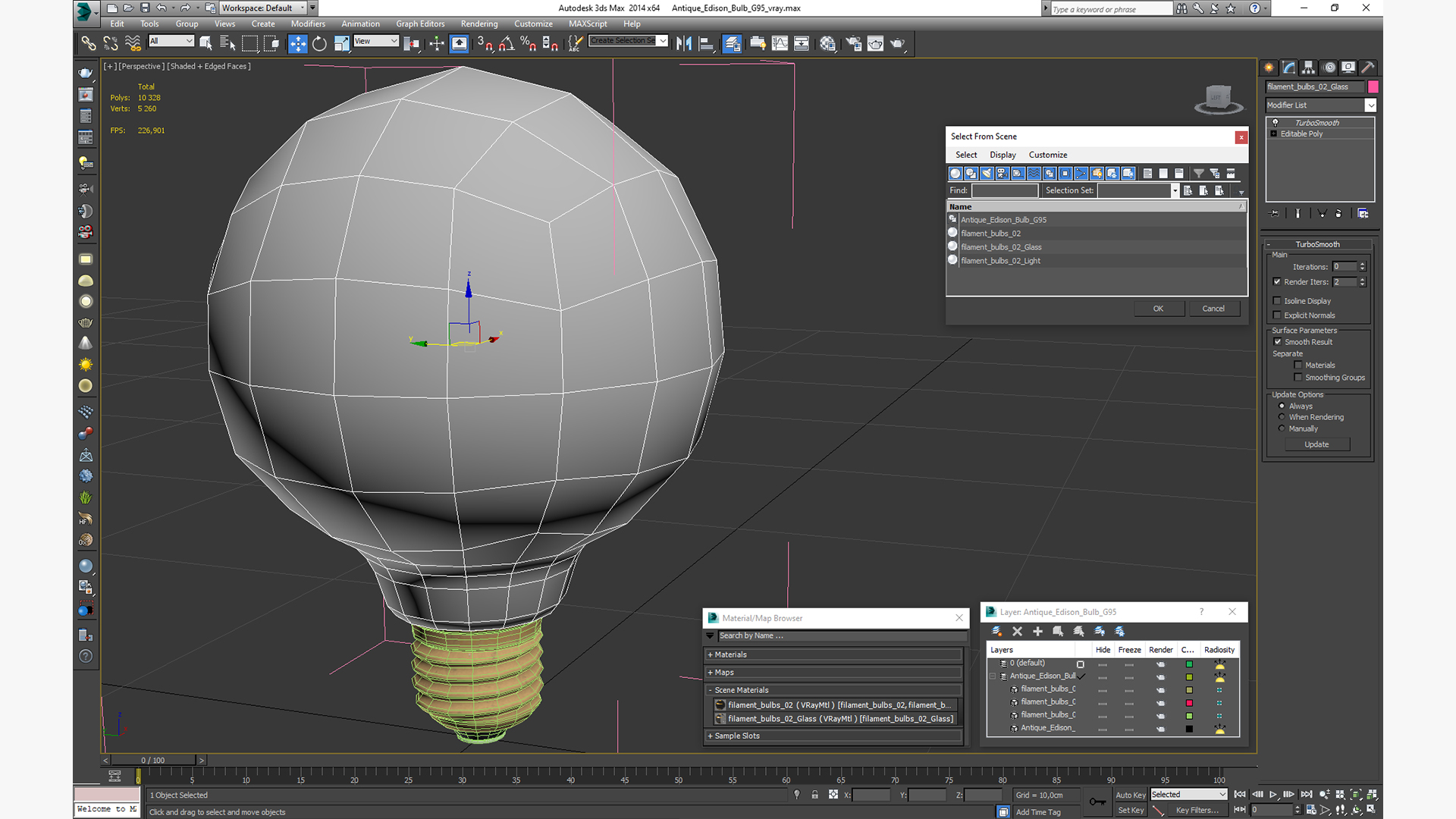Click the Select and Link chain icon
Screen dimensions: 1456x819
[89, 43]
